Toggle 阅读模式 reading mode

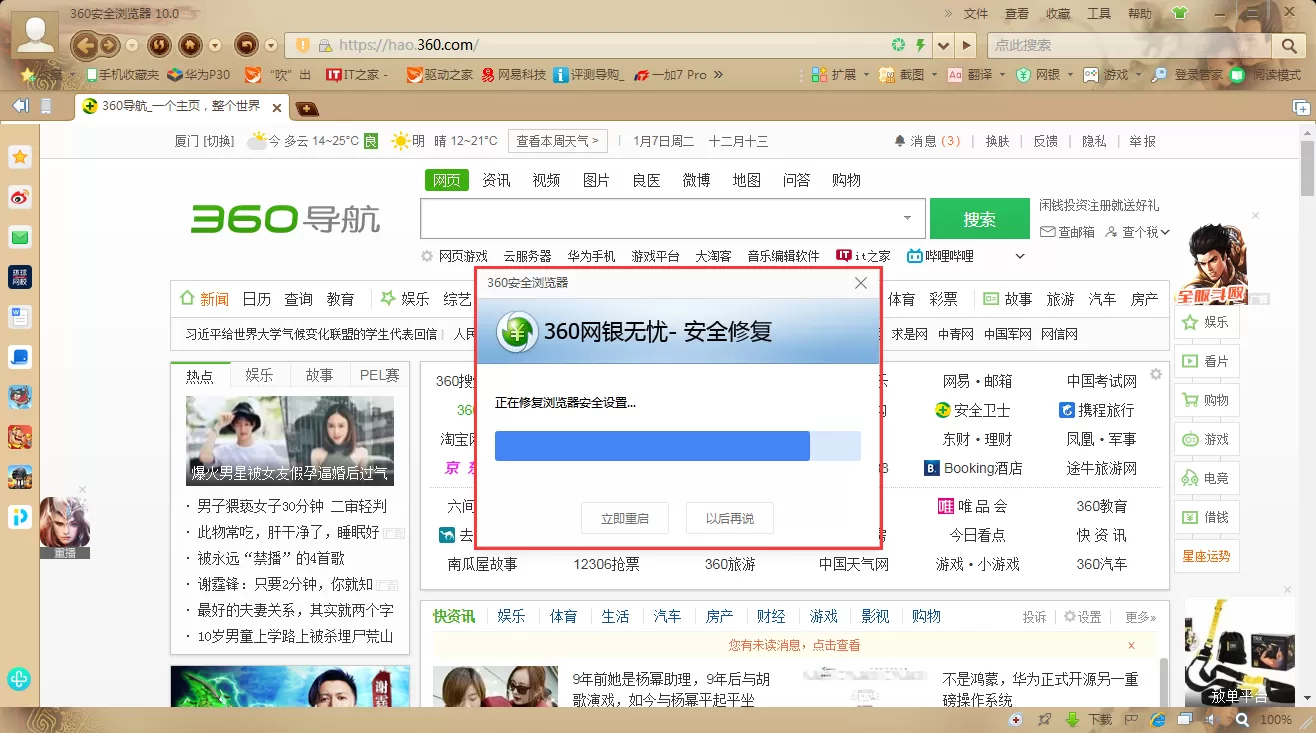1265,75
